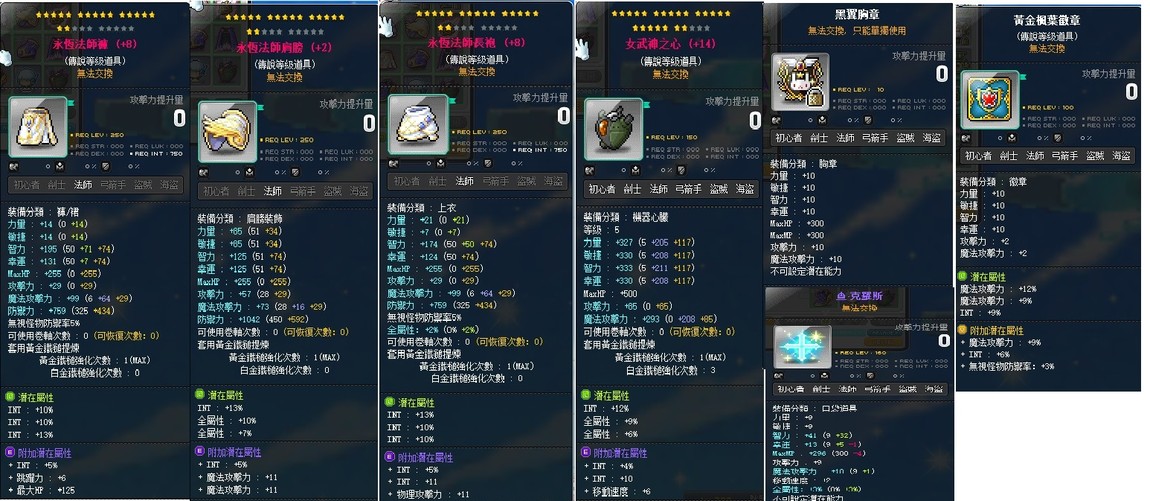1150x501 pixels.
Task: Click purple 附加潛在屬性 icon in 永恆法師長袍 panel
Action: 391,456
